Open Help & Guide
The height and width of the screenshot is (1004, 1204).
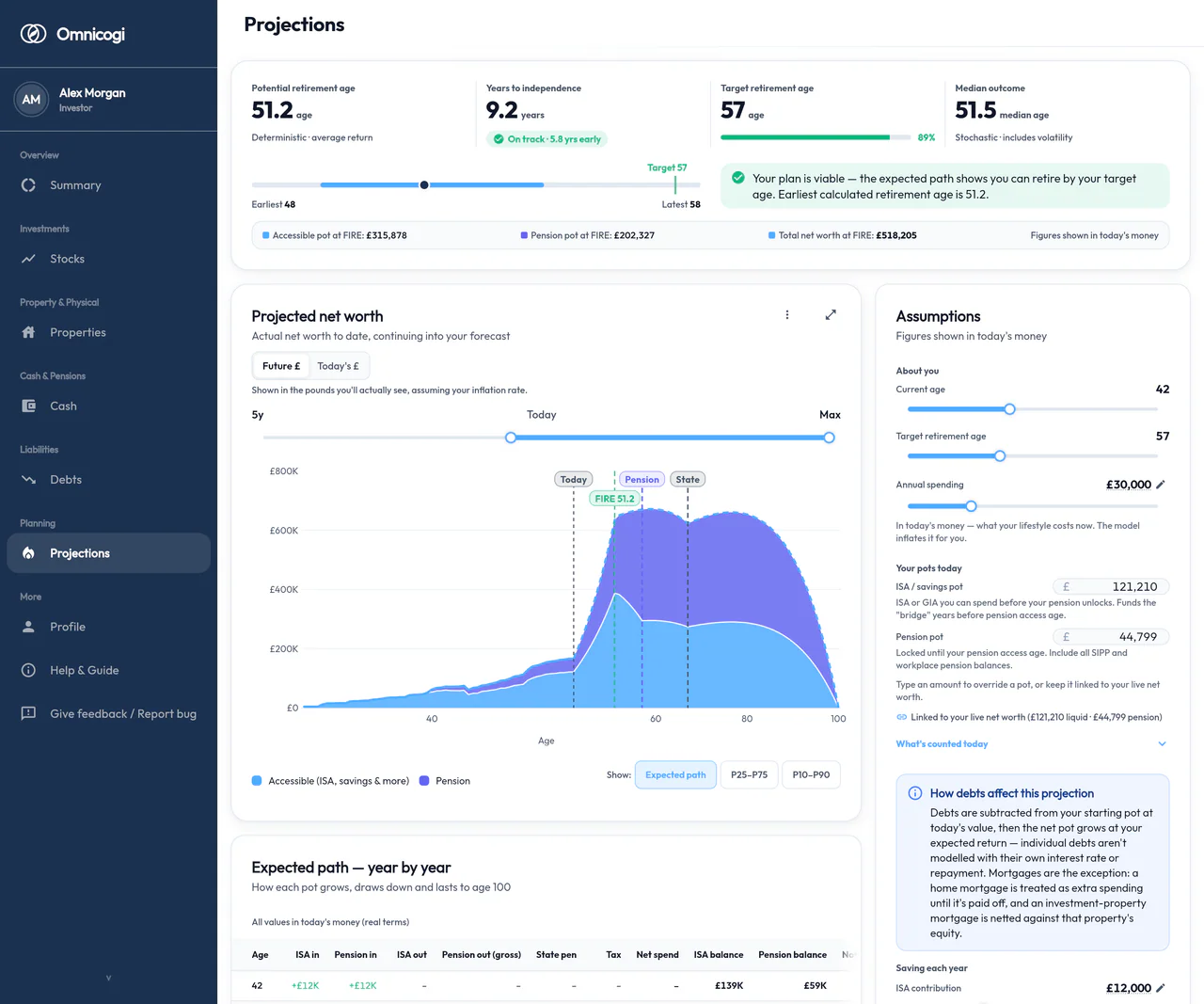[x=108, y=670]
